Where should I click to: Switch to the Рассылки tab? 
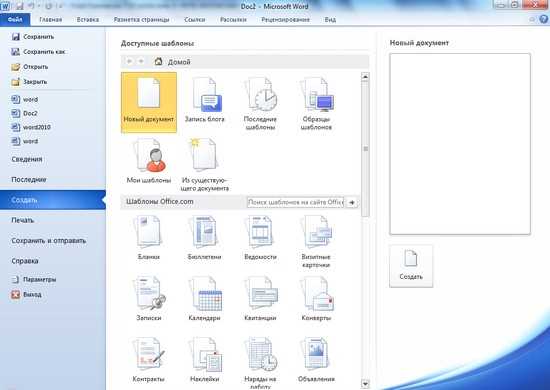tap(233, 20)
